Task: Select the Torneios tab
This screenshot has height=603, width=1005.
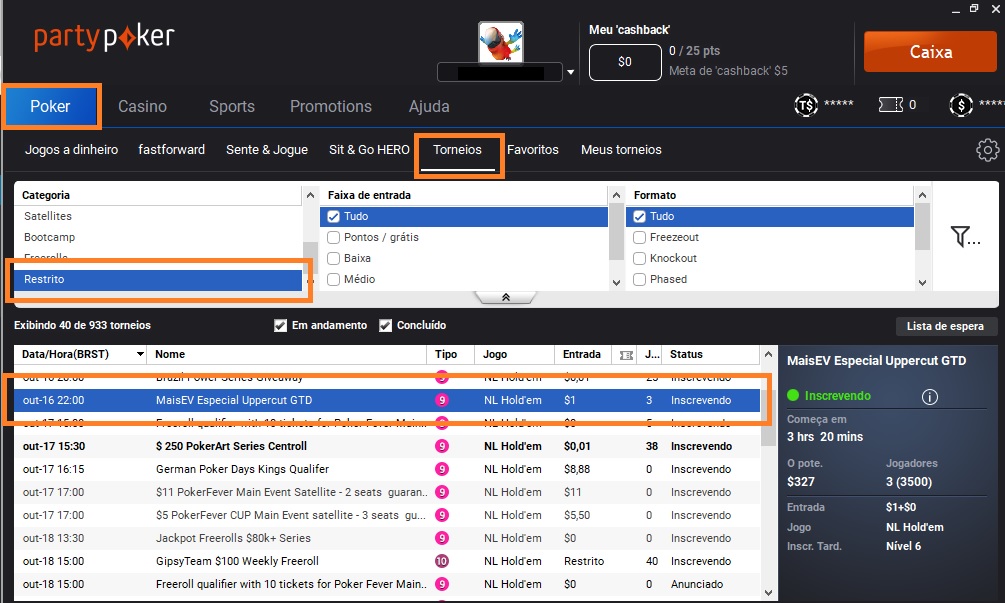Action: [457, 150]
